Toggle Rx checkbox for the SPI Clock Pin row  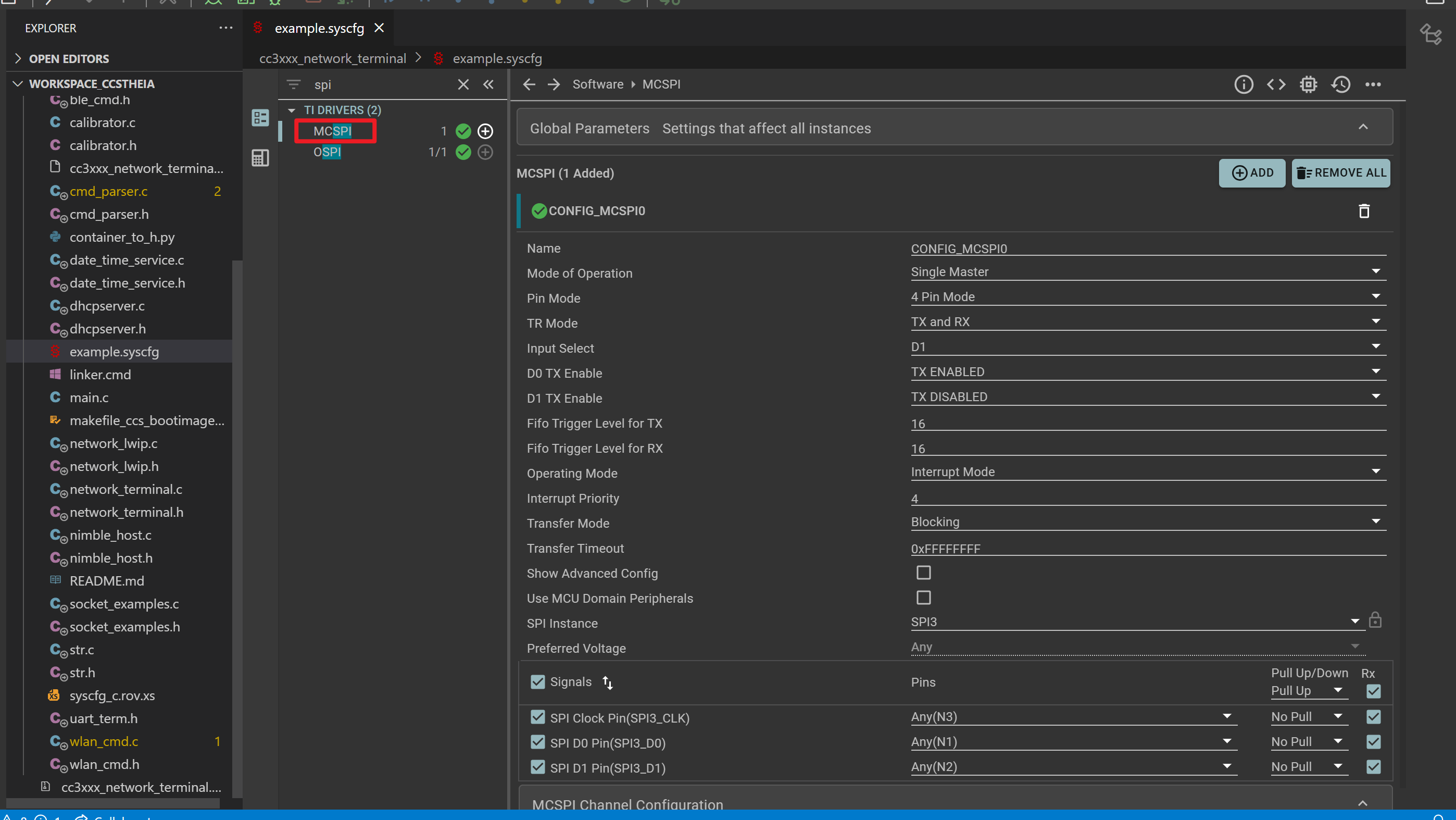[x=1373, y=717]
